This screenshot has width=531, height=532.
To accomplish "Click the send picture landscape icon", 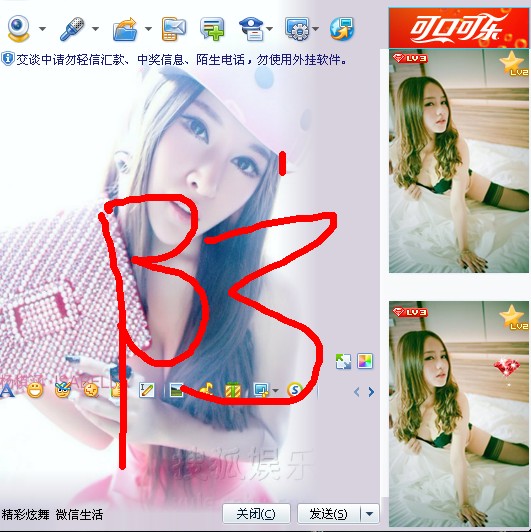I will 176,390.
